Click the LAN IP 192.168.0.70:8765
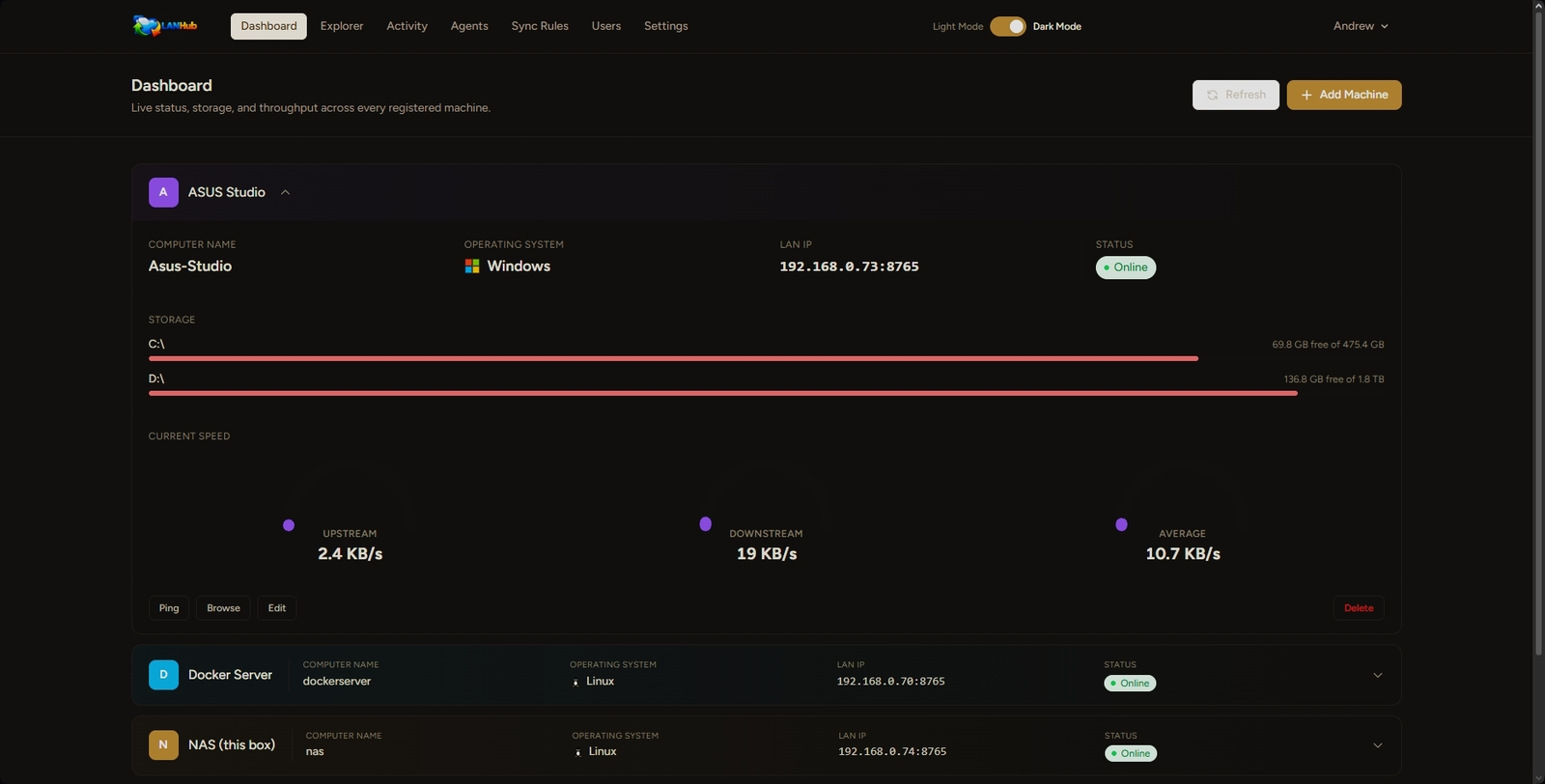The image size is (1545, 784). [891, 682]
